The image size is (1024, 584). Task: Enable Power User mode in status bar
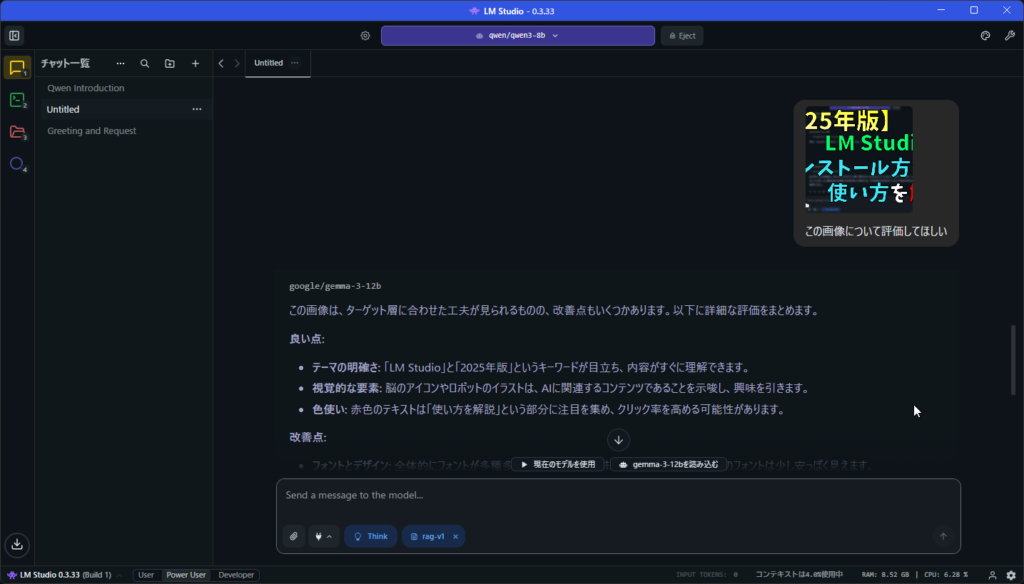[x=186, y=575]
